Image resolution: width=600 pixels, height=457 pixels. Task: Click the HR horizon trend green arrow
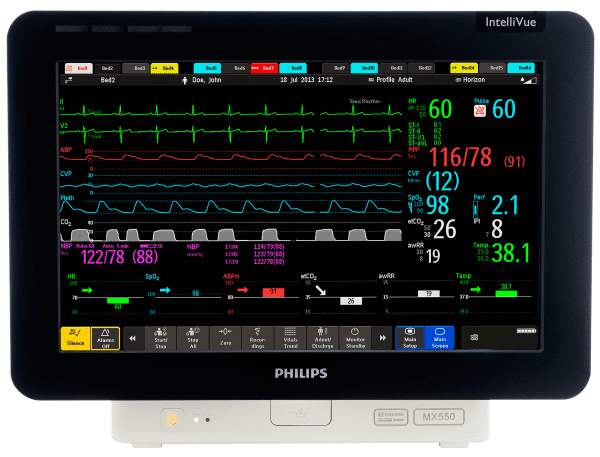[87, 291]
